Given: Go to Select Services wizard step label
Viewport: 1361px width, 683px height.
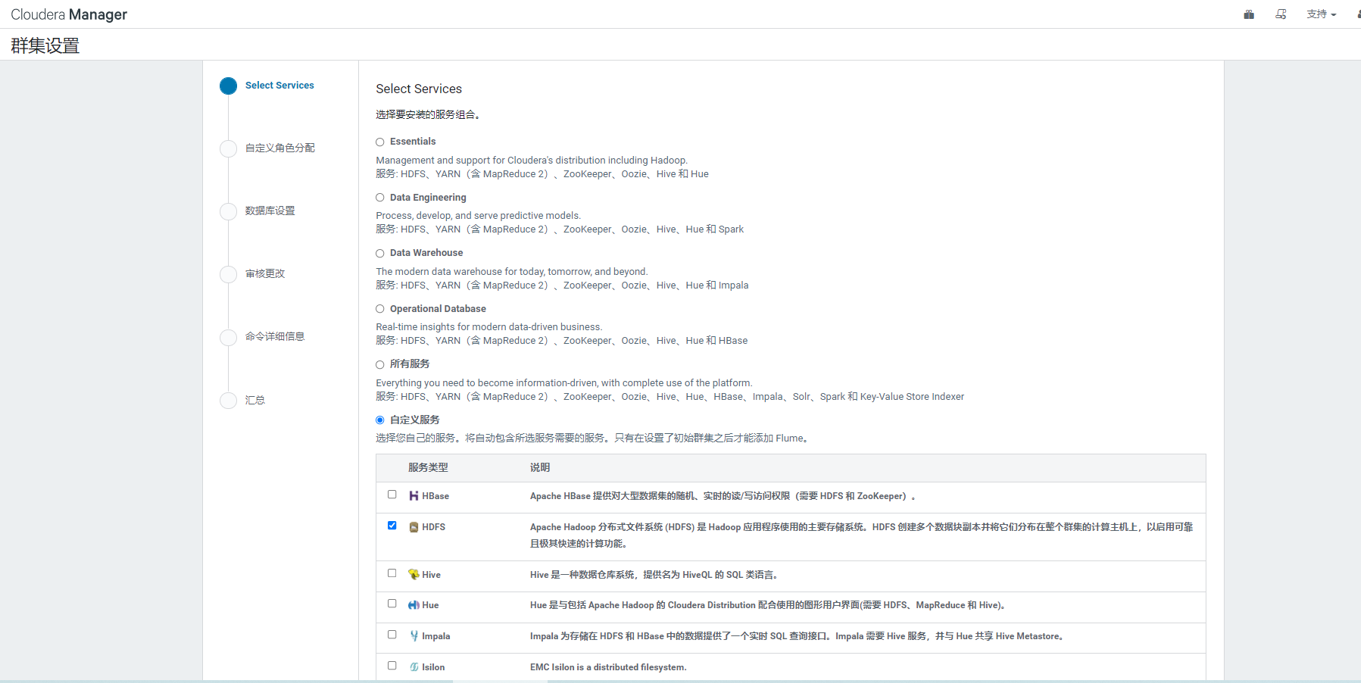Looking at the screenshot, I should (x=279, y=86).
